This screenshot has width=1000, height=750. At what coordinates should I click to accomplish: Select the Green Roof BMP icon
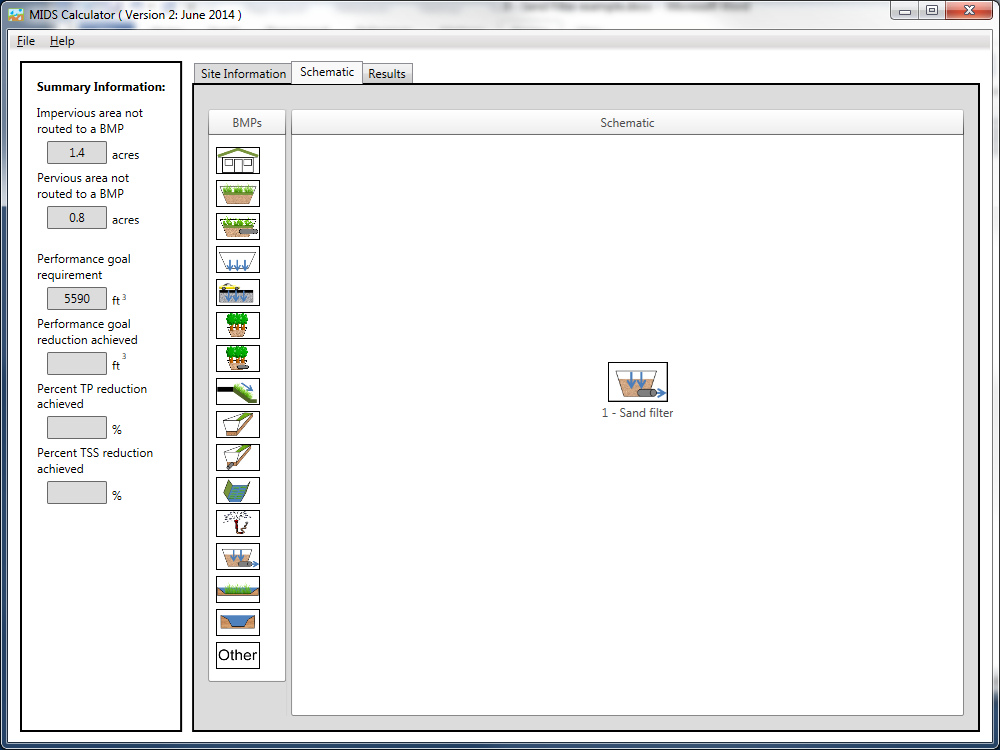[x=237, y=160]
